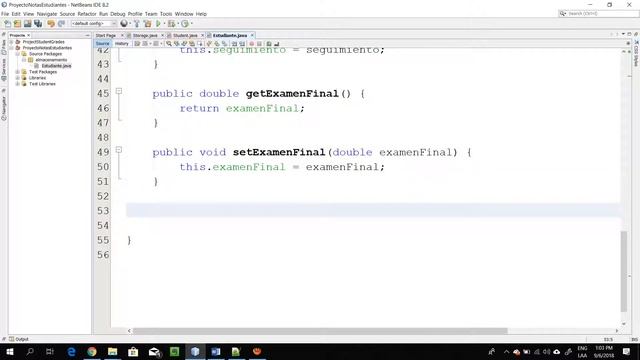Open the Source menu

(x=67, y=14)
